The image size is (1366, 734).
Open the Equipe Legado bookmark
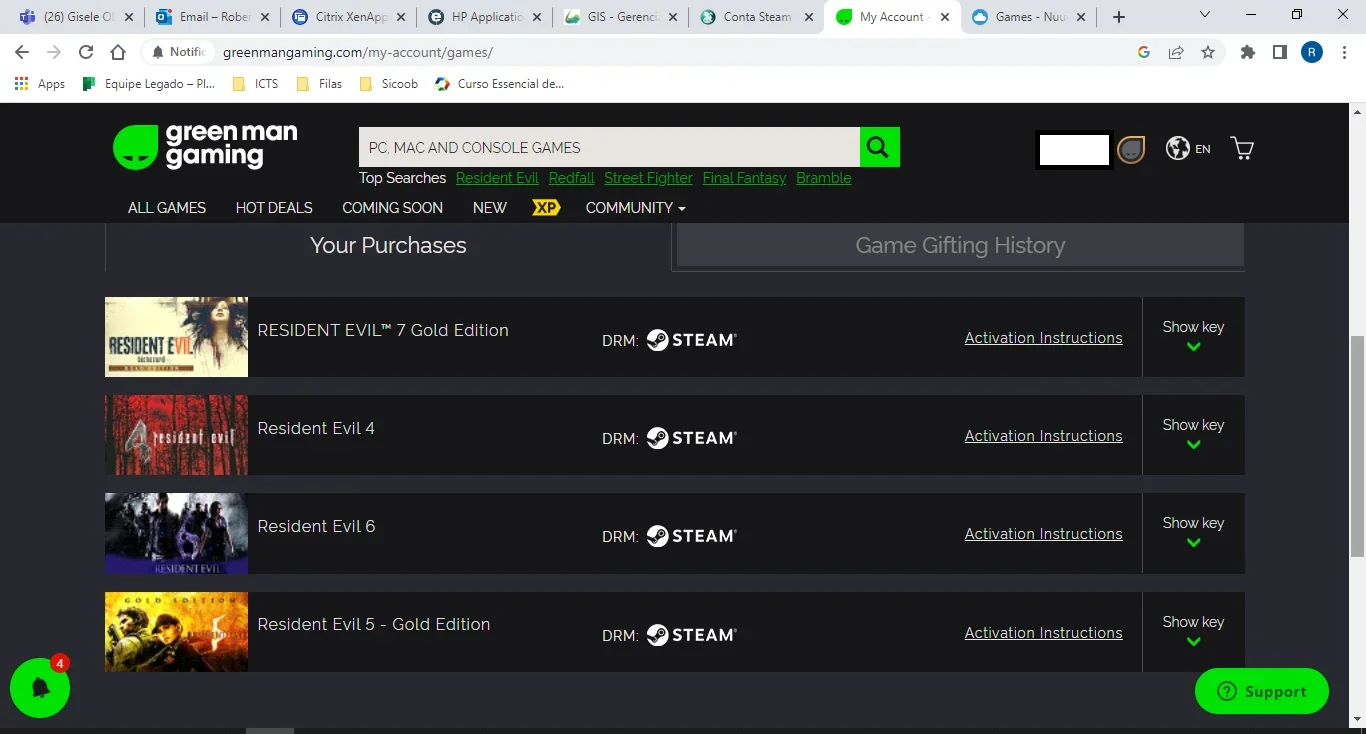coord(149,84)
